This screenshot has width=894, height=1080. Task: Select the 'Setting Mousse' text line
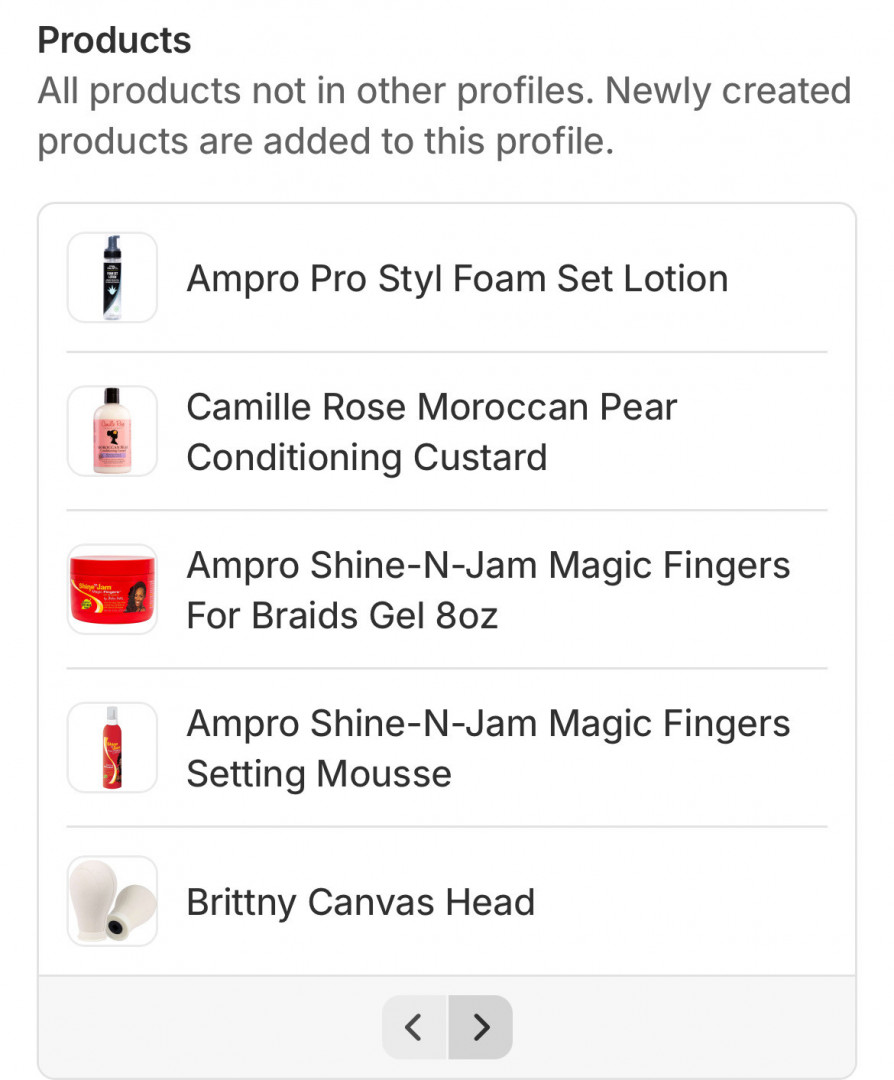319,773
